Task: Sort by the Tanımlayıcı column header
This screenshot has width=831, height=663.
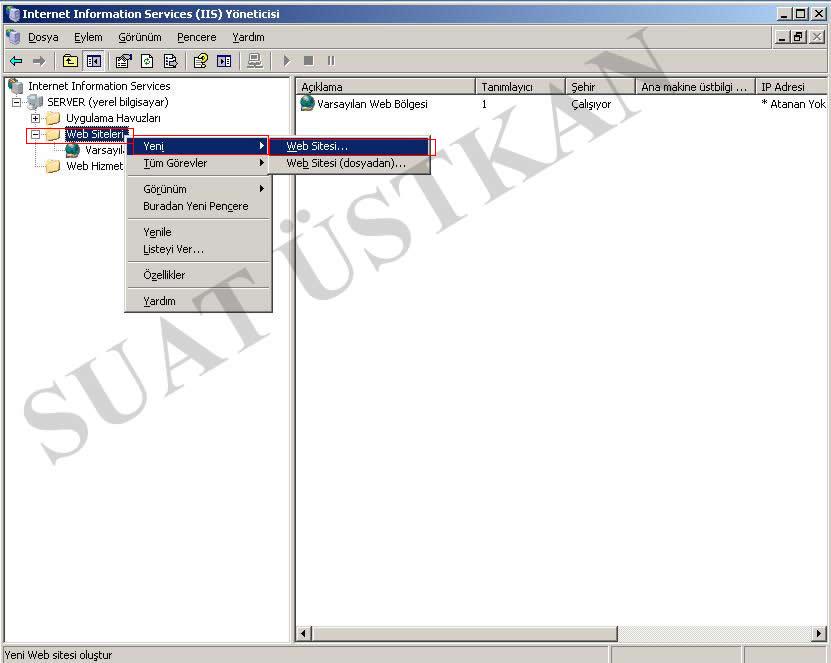Action: pos(520,86)
